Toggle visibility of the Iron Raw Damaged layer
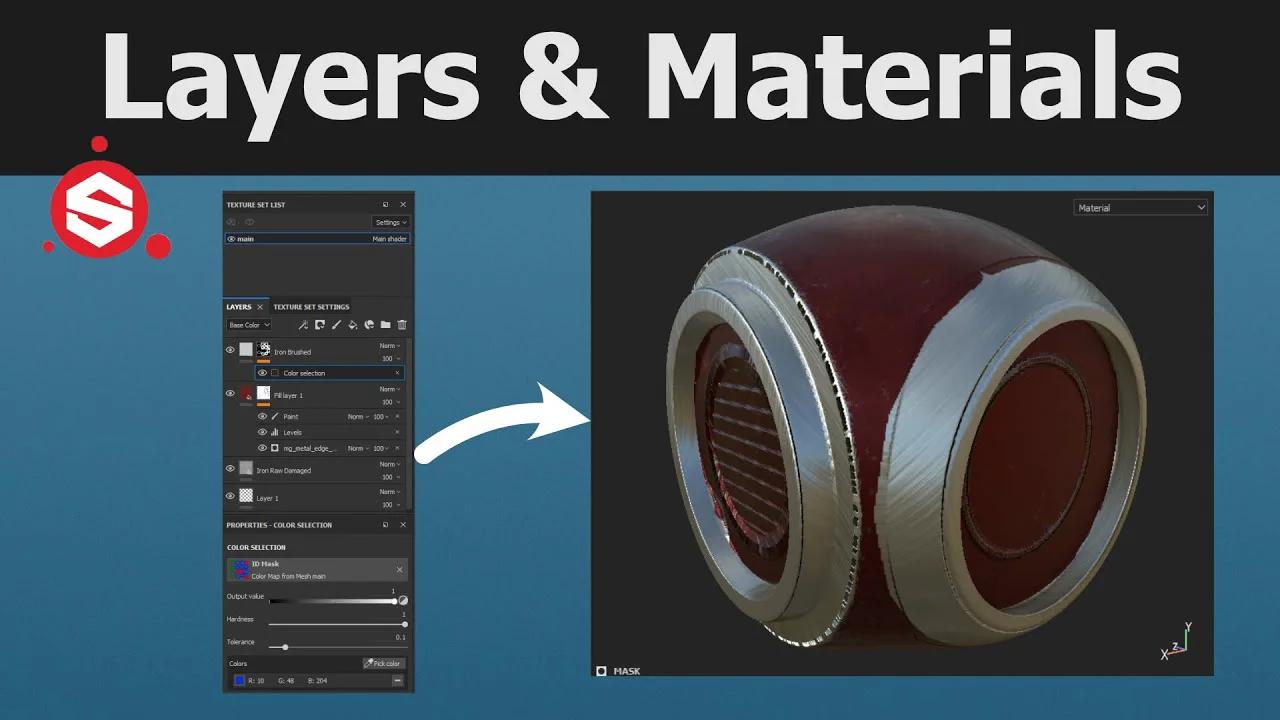Screen dimensions: 1280x720 pyautogui.click(x=231, y=471)
